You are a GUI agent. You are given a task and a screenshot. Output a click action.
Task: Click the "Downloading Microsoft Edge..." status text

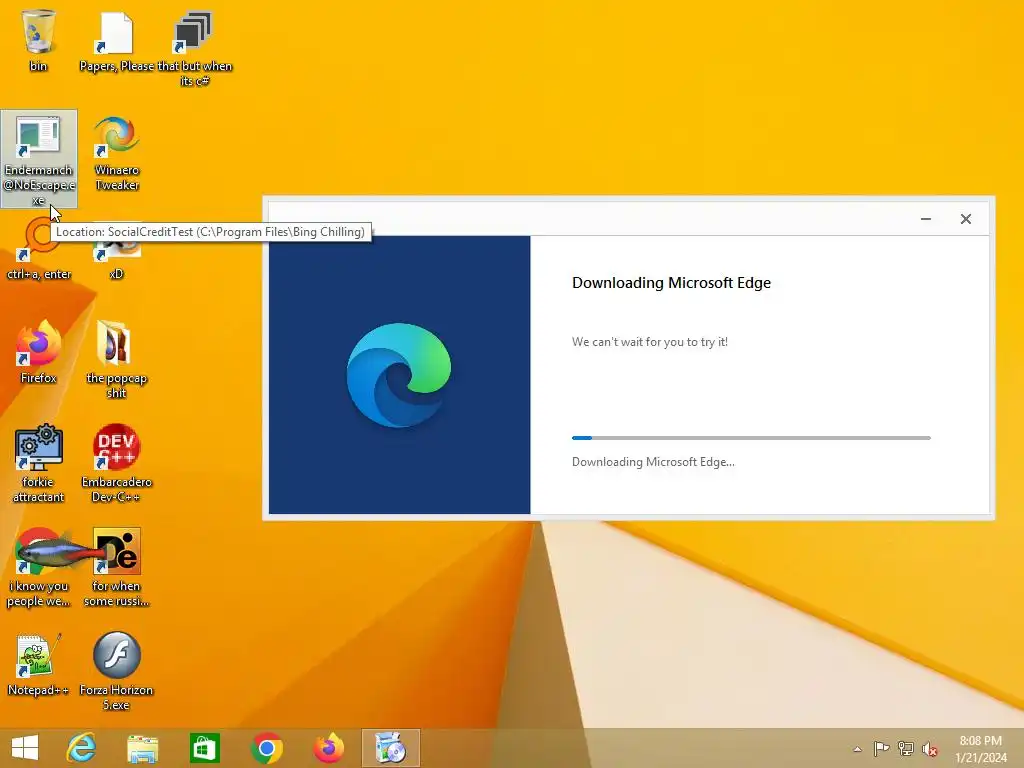click(653, 462)
